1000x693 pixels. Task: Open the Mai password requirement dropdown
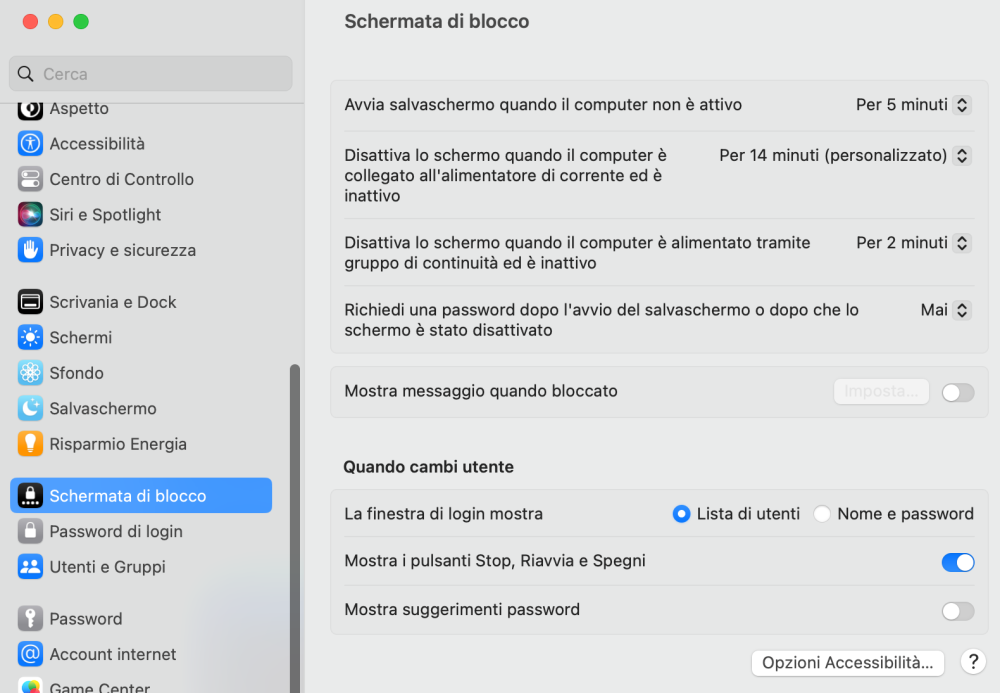pos(946,310)
